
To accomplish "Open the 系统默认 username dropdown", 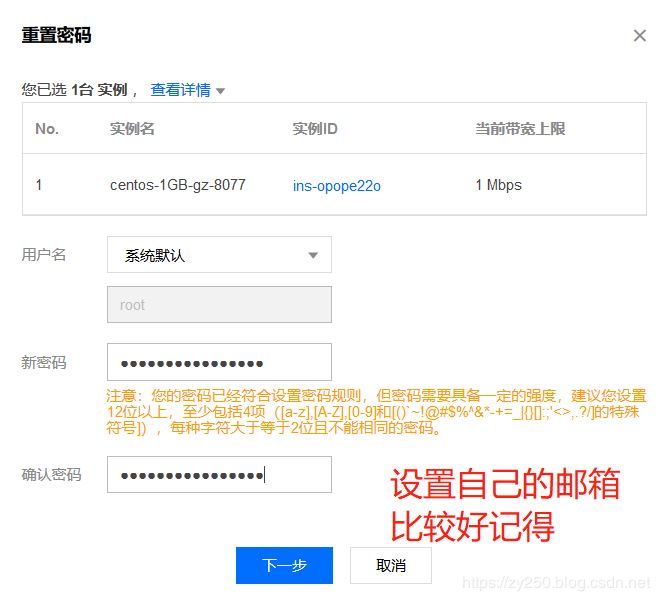I will tap(218, 255).
